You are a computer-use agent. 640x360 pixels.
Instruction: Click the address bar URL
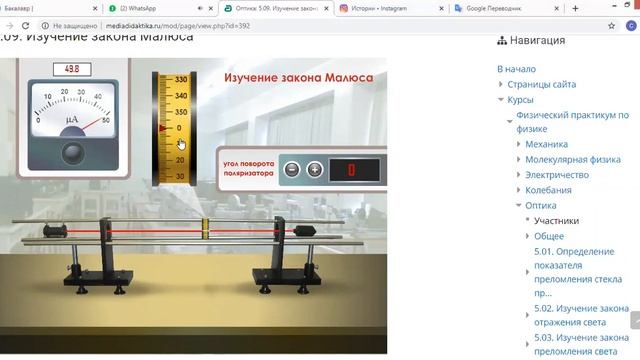pos(178,26)
